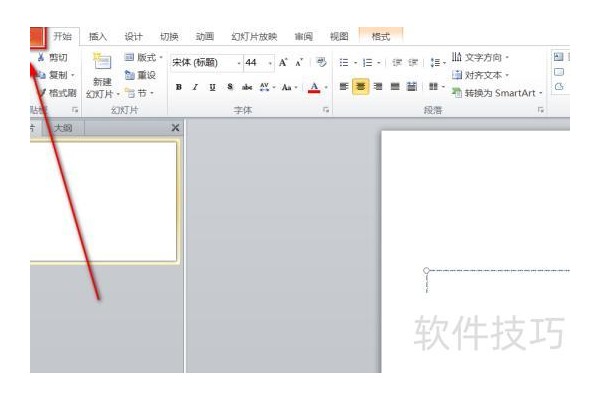
Task: Add a new slide with 新建幻灯片
Action: pyautogui.click(x=102, y=76)
